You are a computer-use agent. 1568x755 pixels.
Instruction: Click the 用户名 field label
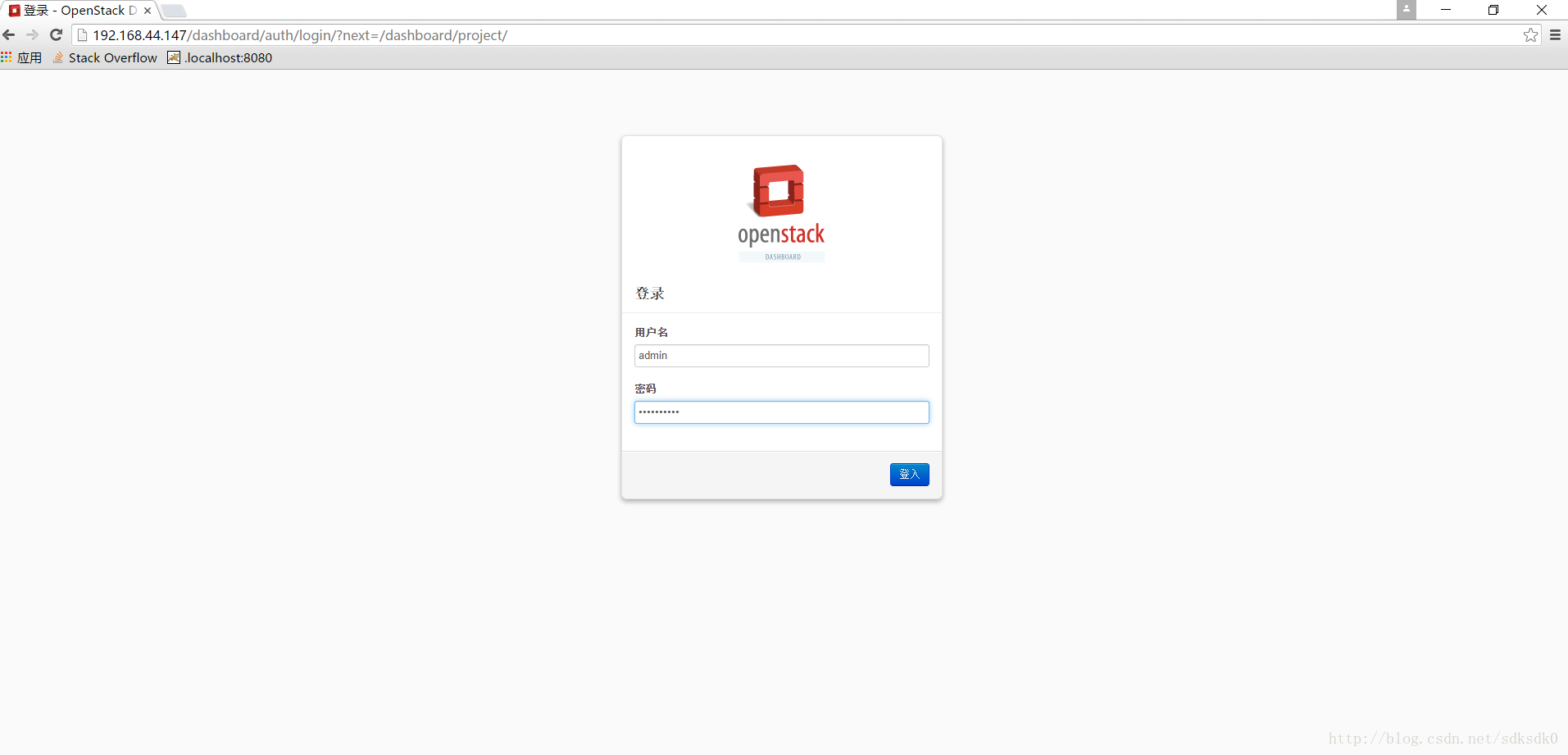pyautogui.click(x=651, y=331)
